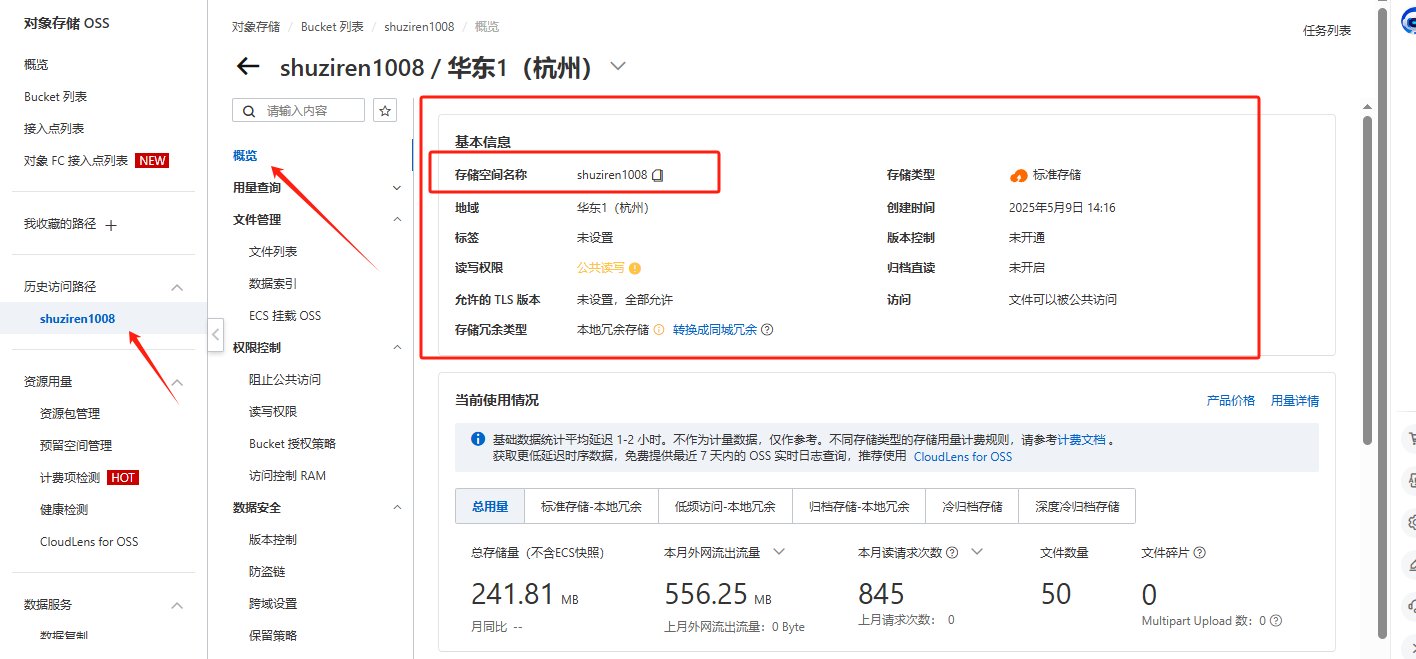
Task: Click the orange cloud icon beside 标准存储
Action: coord(1018,175)
